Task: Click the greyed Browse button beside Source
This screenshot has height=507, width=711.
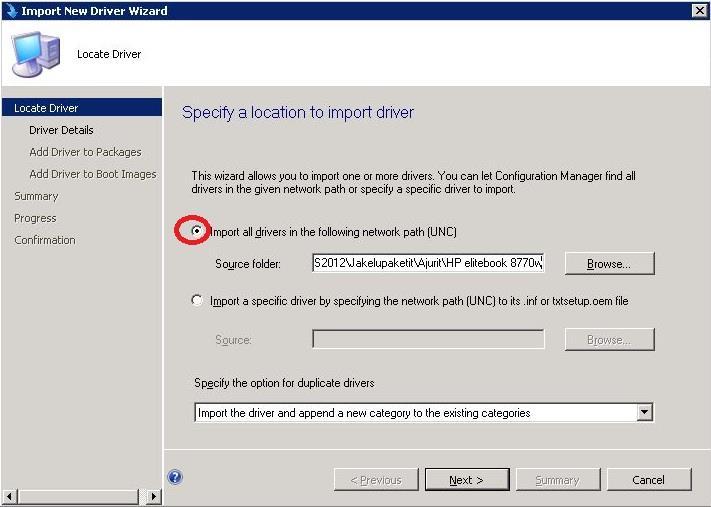Action: click(609, 340)
